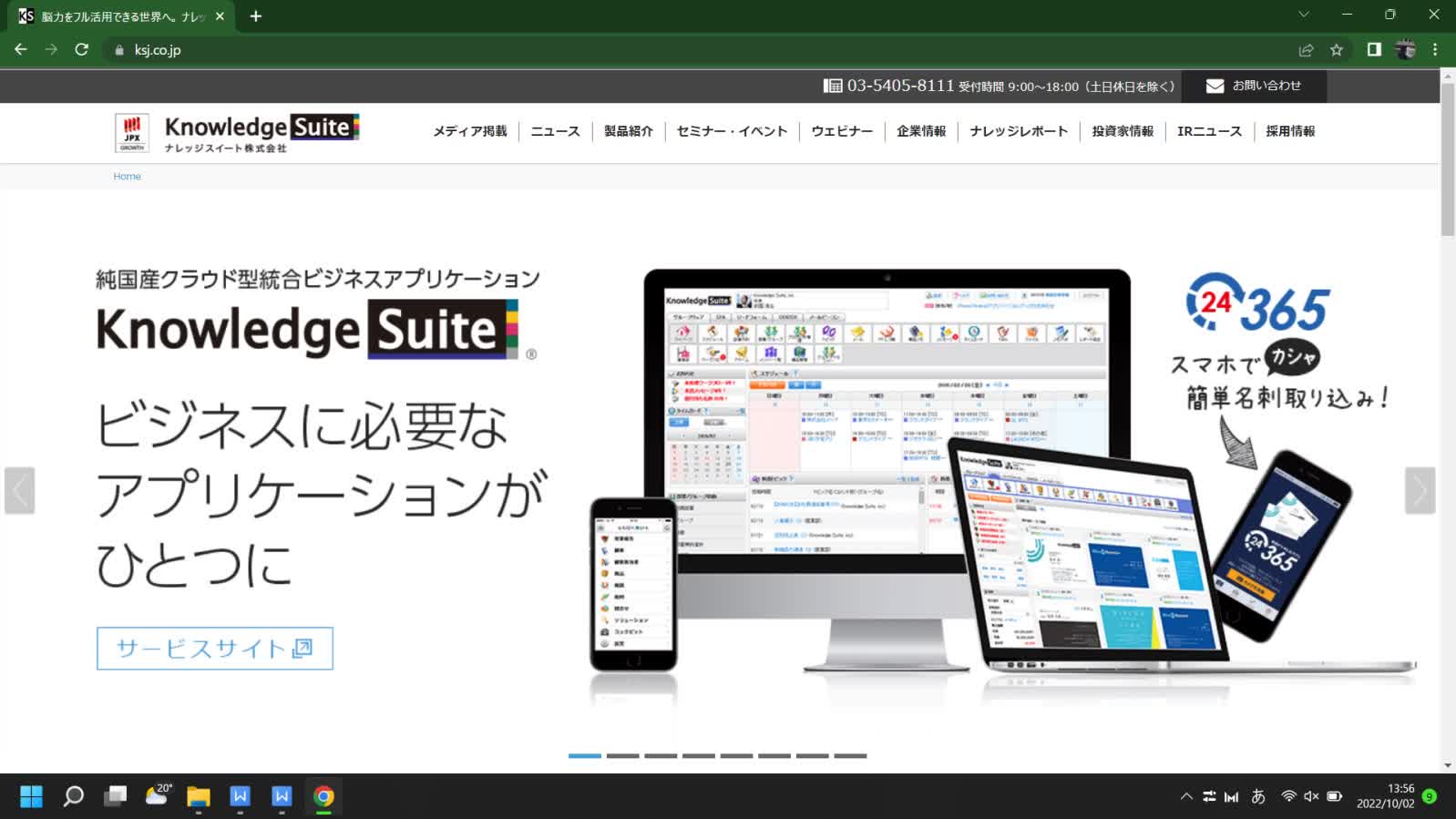Open File Explorer from taskbar
Viewport: 1456px width, 819px height.
coord(199,796)
